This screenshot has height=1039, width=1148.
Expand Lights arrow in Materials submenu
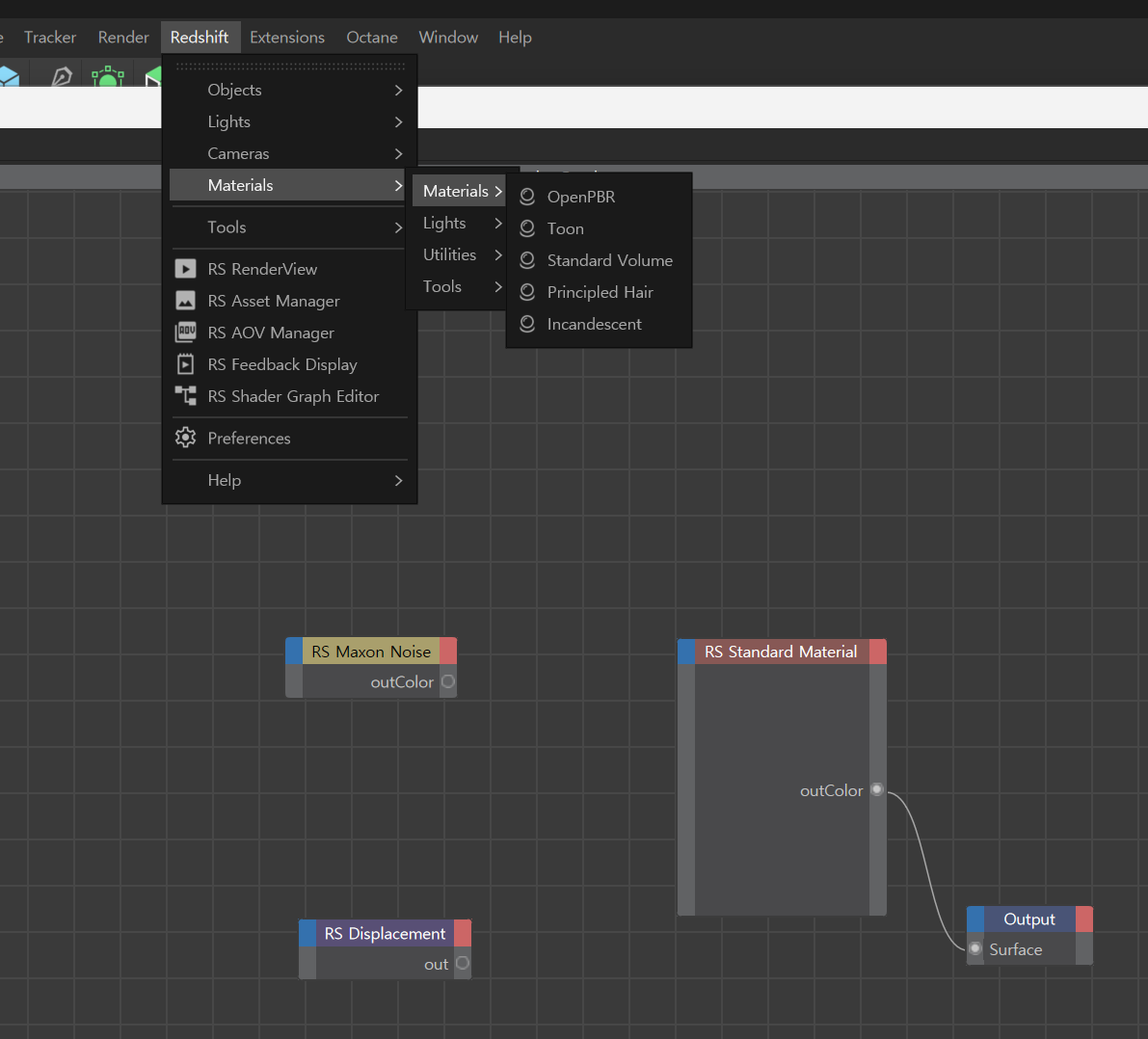click(498, 223)
